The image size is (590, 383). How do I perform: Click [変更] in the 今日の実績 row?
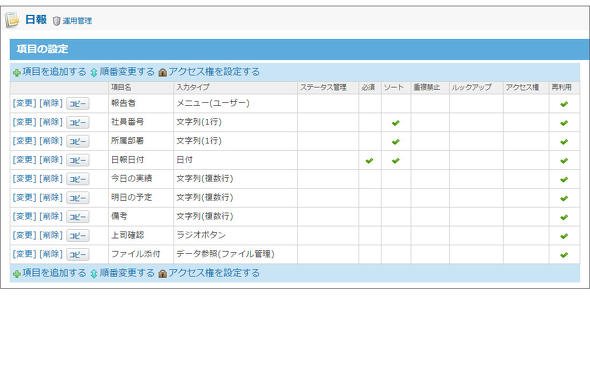click(24, 178)
